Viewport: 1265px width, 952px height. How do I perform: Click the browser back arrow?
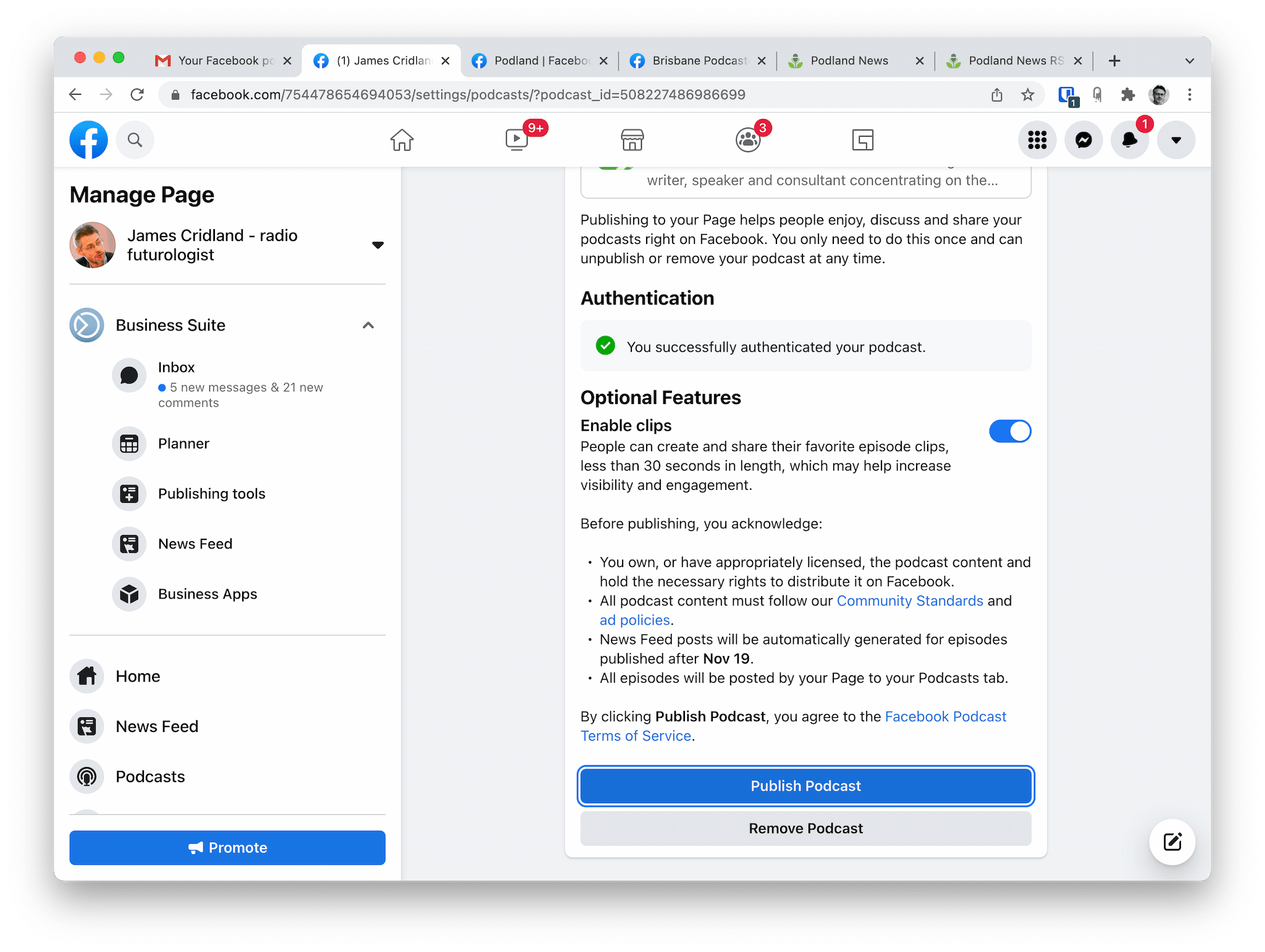point(75,95)
